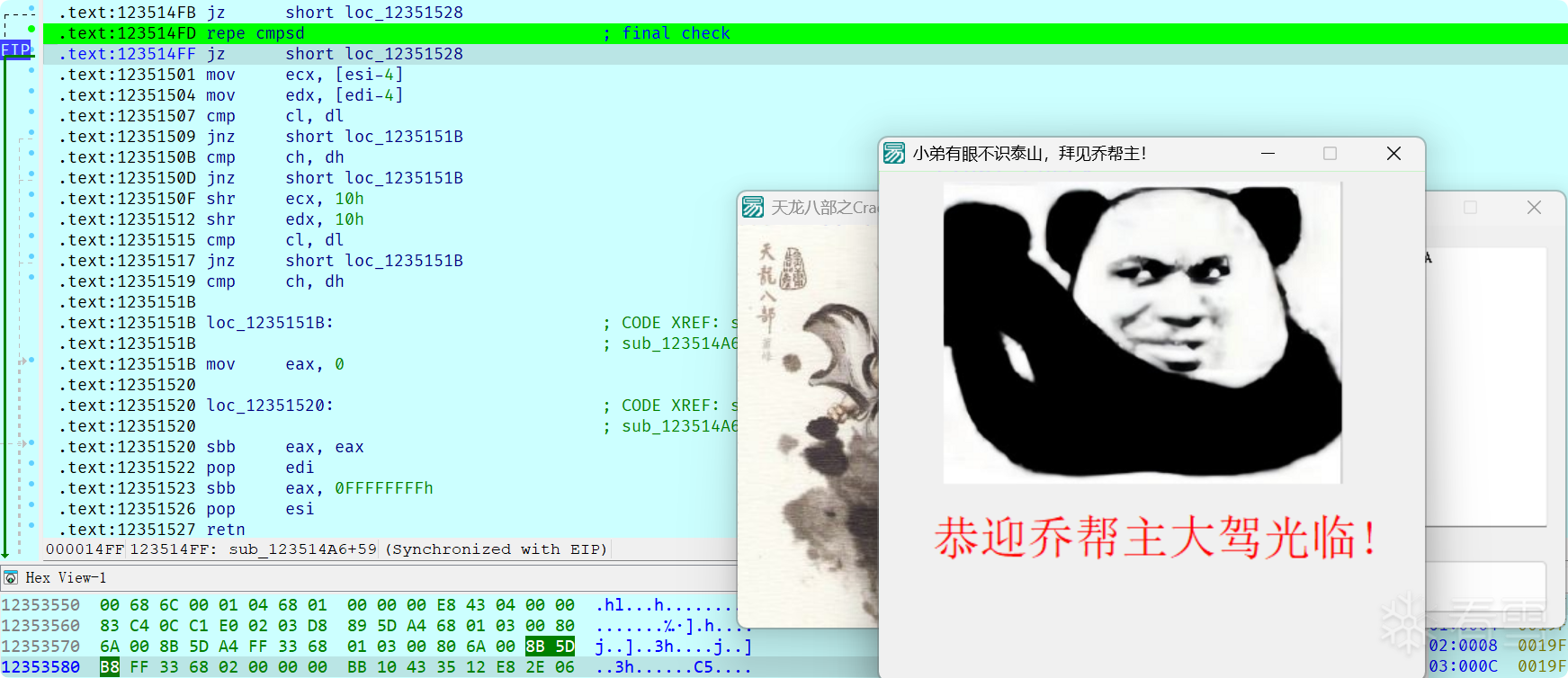The height and width of the screenshot is (678, 1568).
Task: Click the hex row address 12353560
Action: tap(40, 626)
